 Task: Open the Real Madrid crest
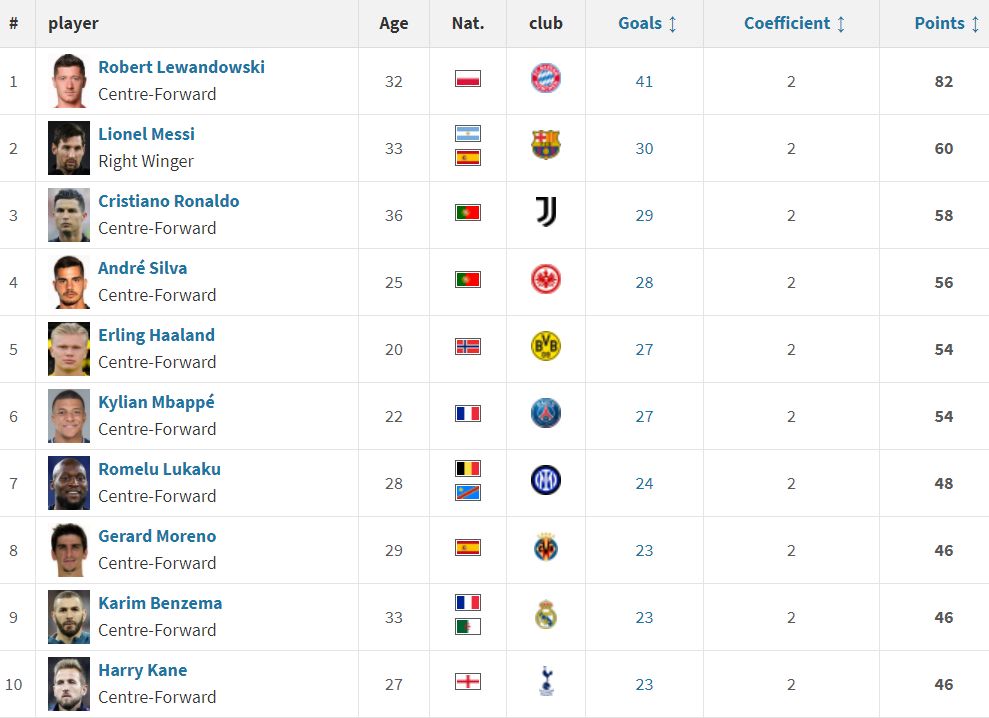[x=546, y=614]
